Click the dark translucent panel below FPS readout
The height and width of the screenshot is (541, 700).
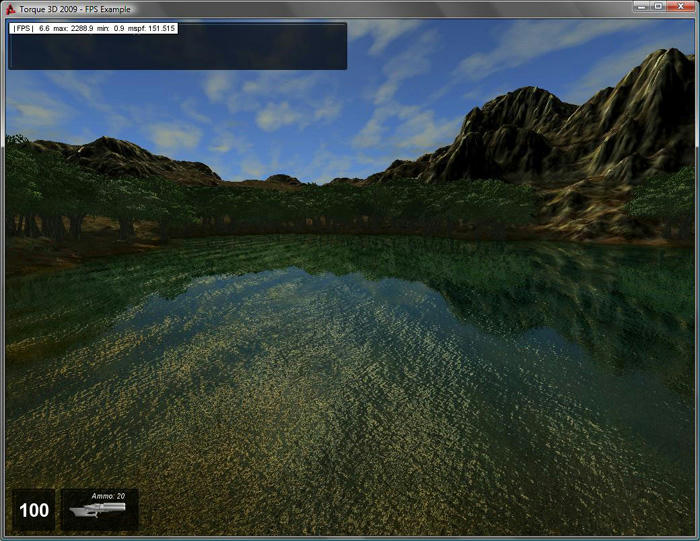pyautogui.click(x=177, y=52)
